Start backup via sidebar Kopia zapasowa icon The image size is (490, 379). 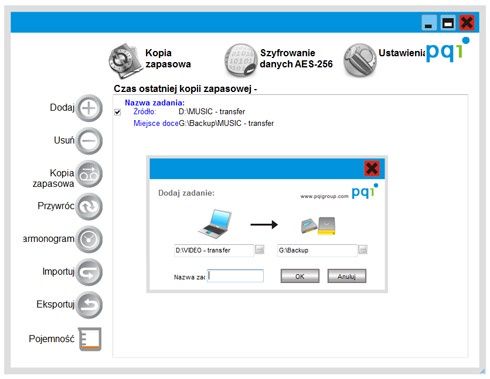tap(89, 174)
